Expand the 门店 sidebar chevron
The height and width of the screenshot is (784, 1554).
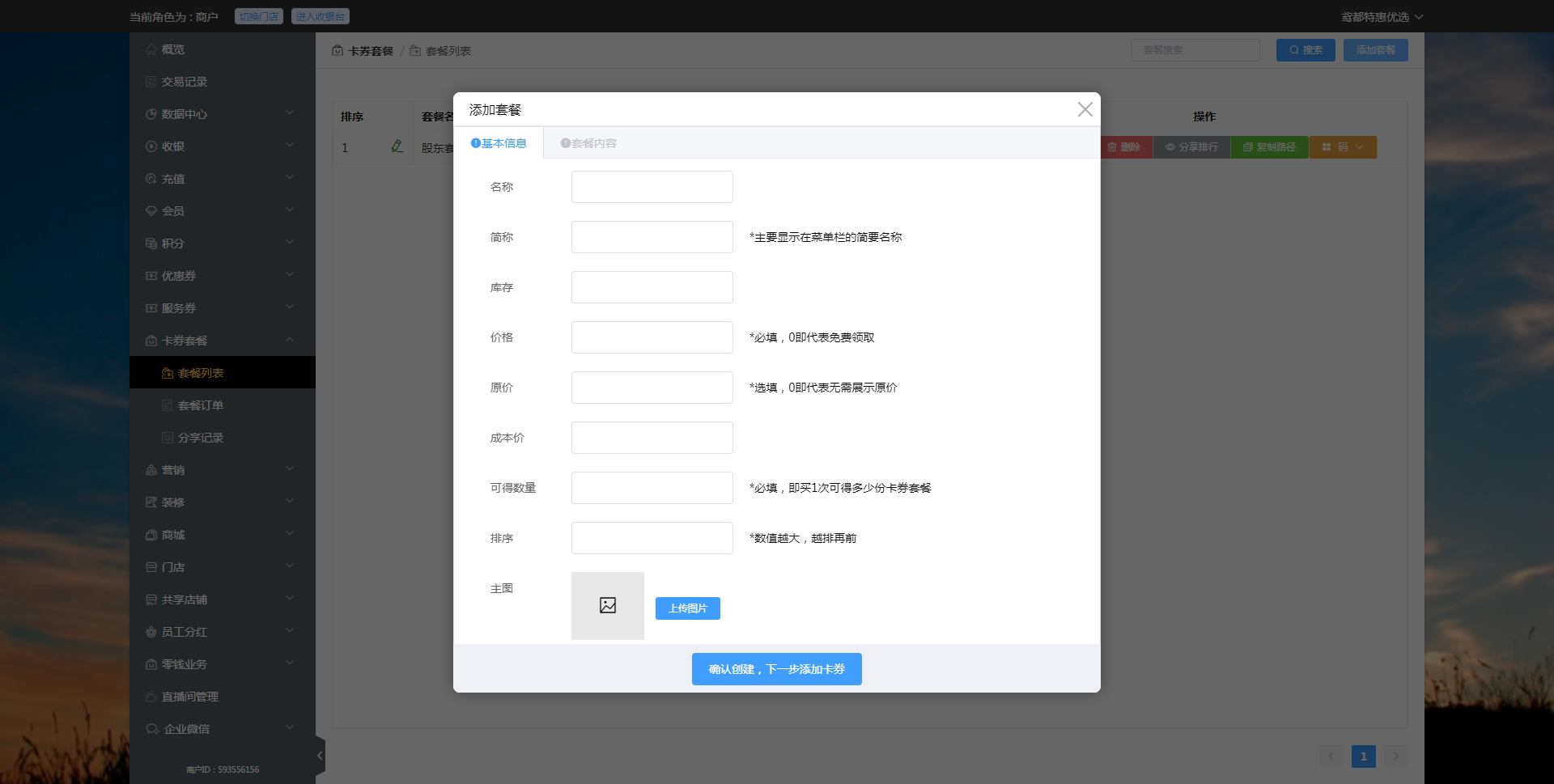pyautogui.click(x=290, y=566)
